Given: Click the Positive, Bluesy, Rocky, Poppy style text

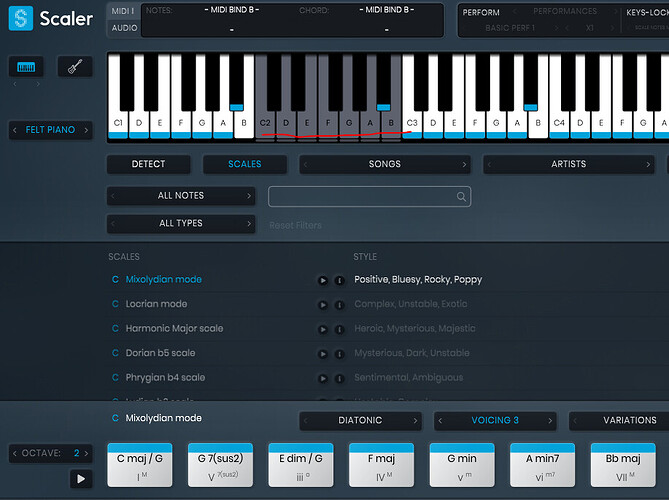Looking at the screenshot, I should (418, 280).
